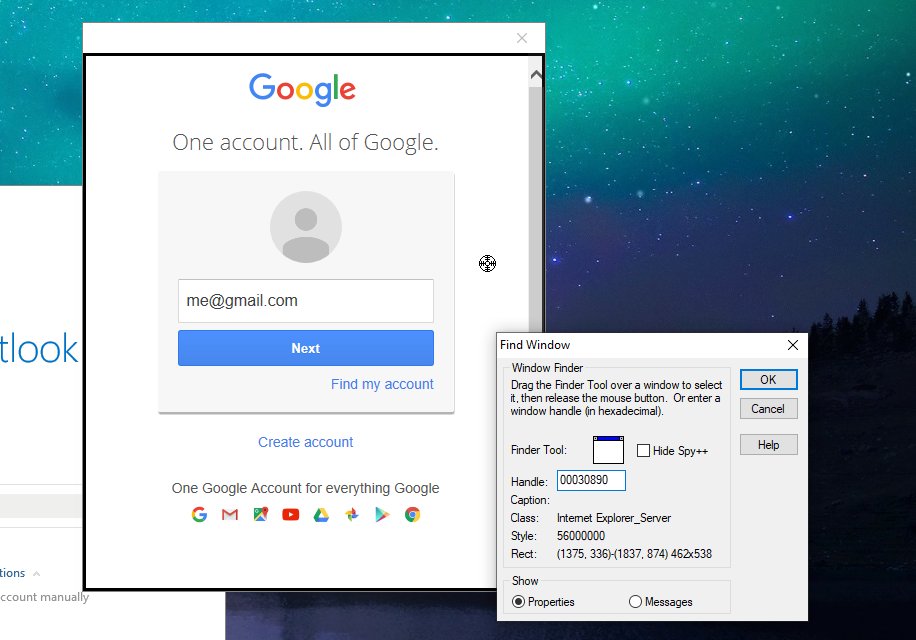Confirm with the OK button in Find Window
This screenshot has height=640, width=916.
(768, 380)
